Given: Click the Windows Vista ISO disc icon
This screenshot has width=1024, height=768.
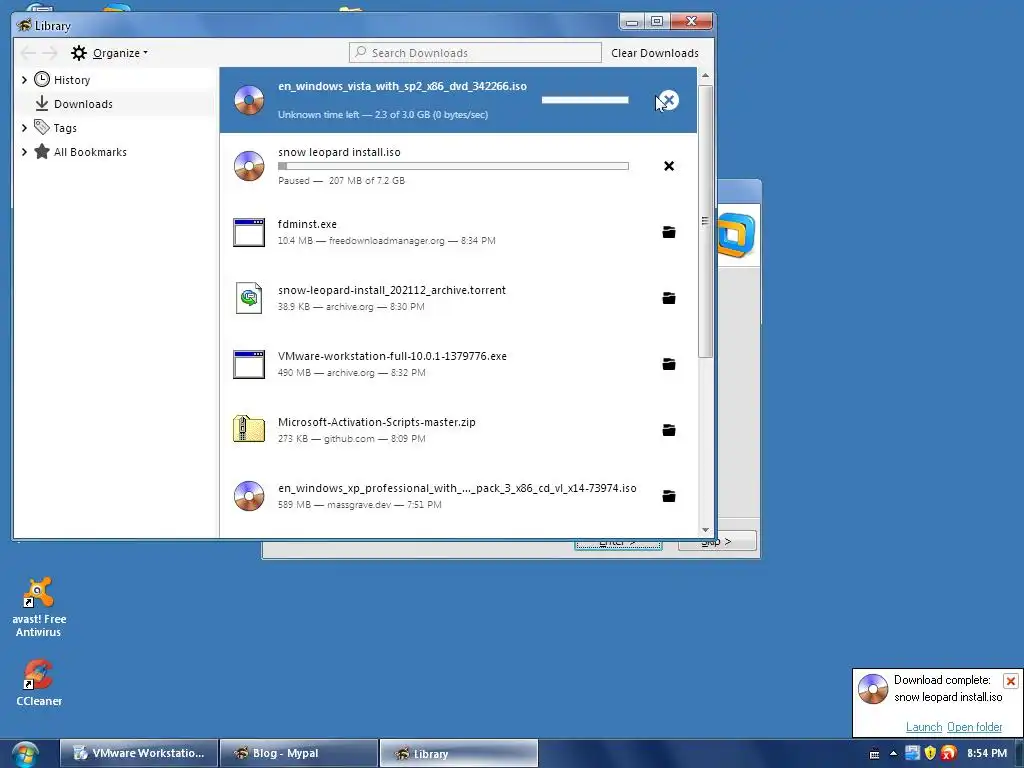Looking at the screenshot, I should (x=249, y=100).
